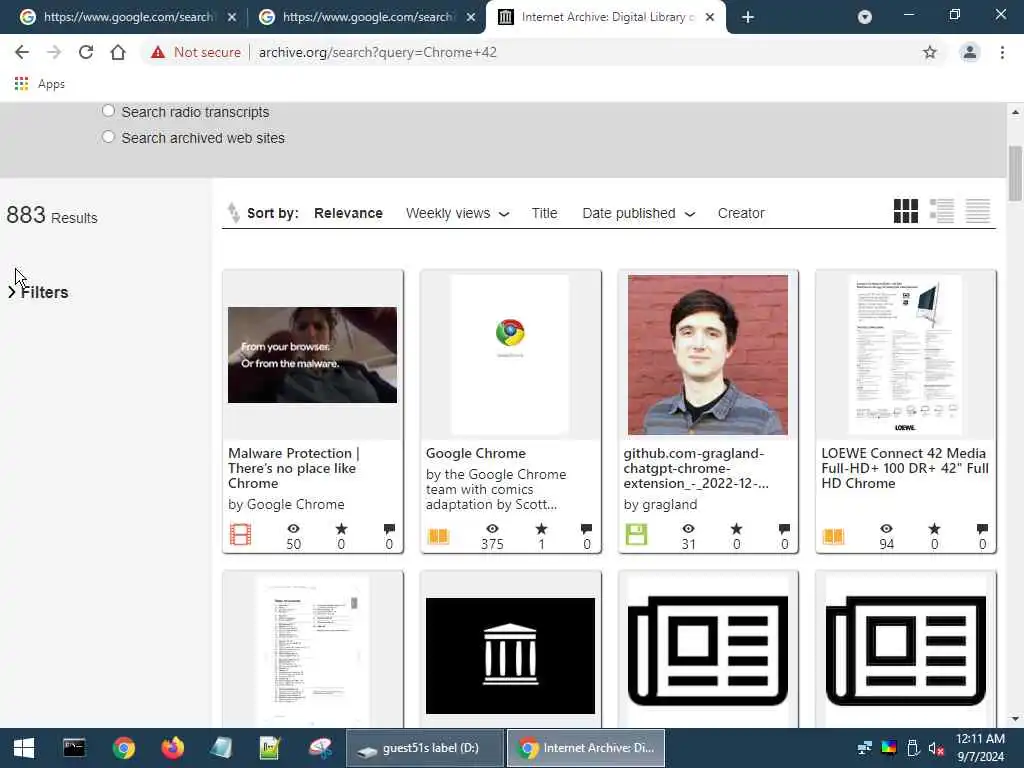Screen dimensions: 1024x768
Task: Open the Apps shortcut in bookmarks bar
Action: 39,84
